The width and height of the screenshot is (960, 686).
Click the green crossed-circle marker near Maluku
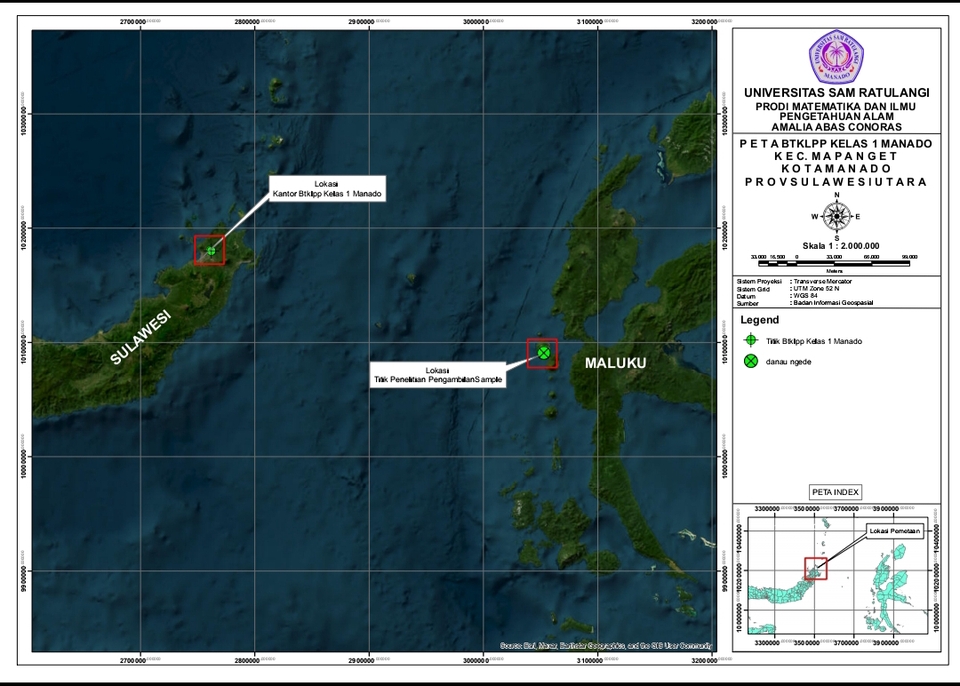tap(544, 352)
